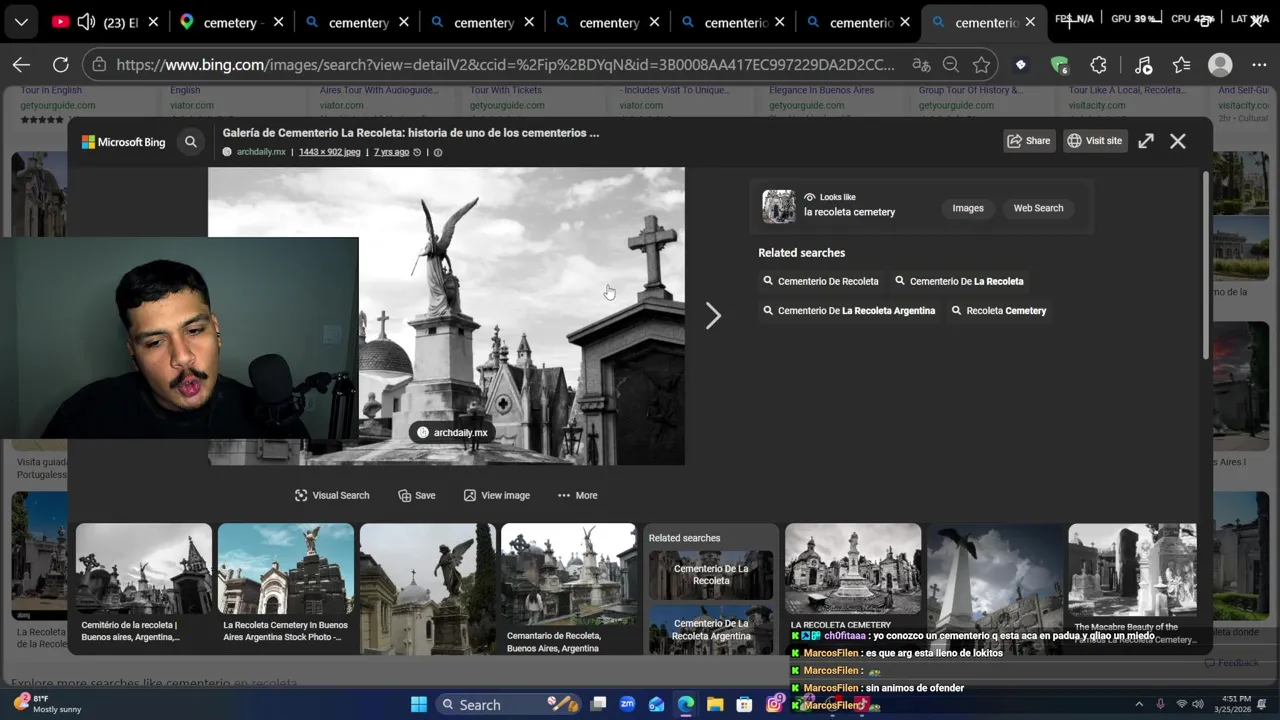Image resolution: width=1280 pixels, height=720 pixels.
Task: Click the View image button
Action: (497, 495)
